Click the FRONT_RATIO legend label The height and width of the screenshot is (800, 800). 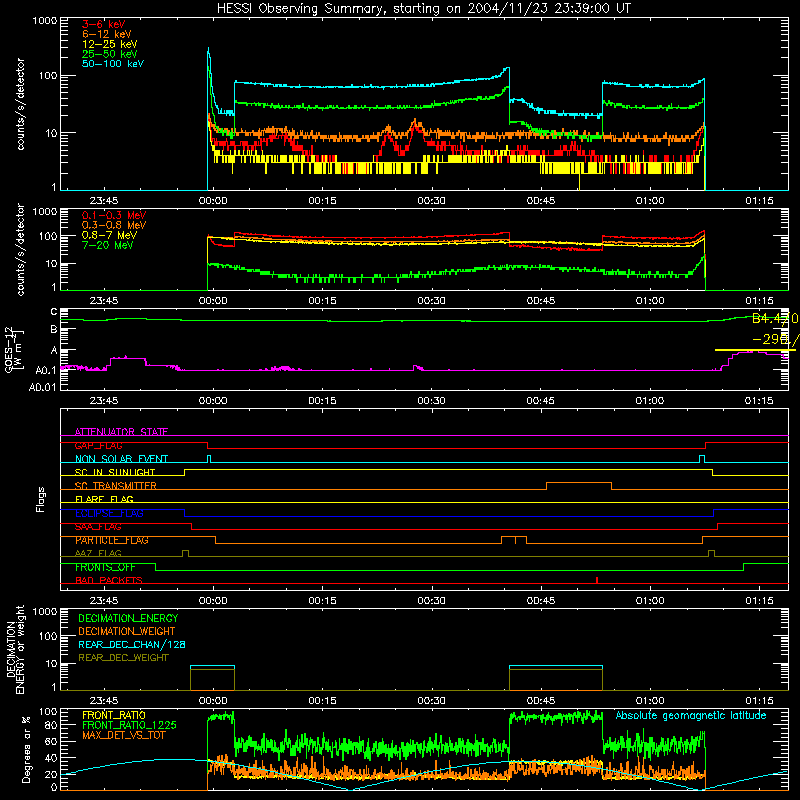coord(113,715)
